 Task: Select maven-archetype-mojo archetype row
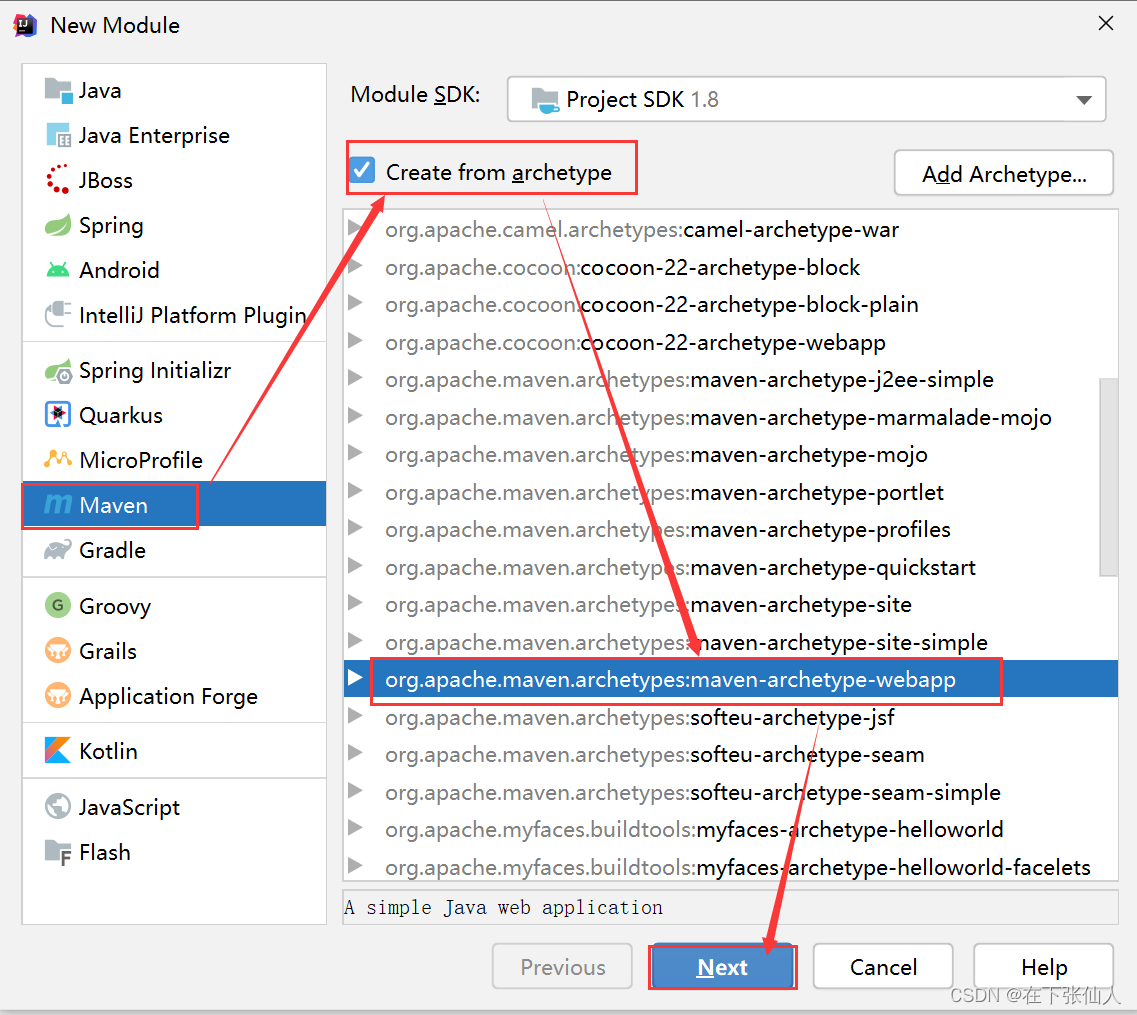pos(731,455)
